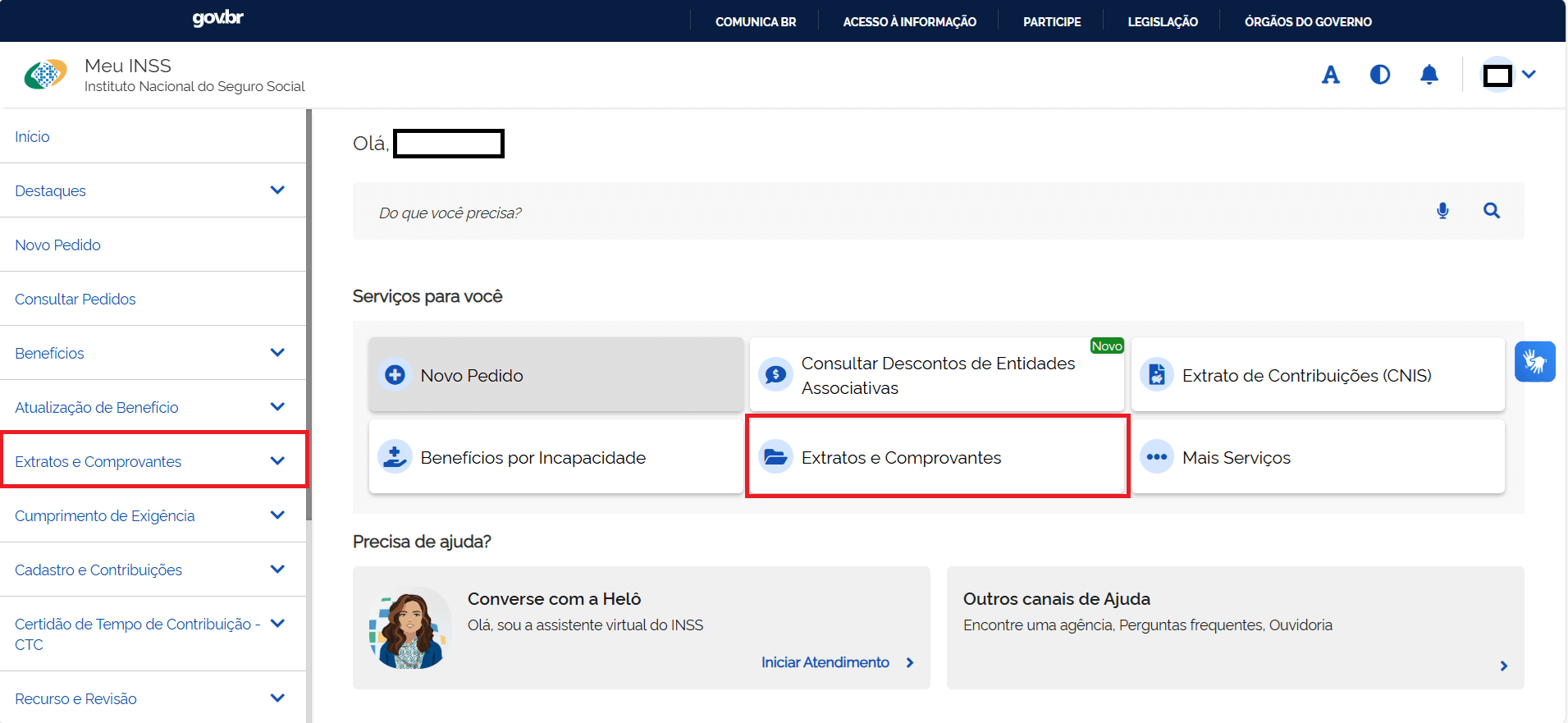
Task: Click the font size 'A' icon
Action: tap(1330, 75)
